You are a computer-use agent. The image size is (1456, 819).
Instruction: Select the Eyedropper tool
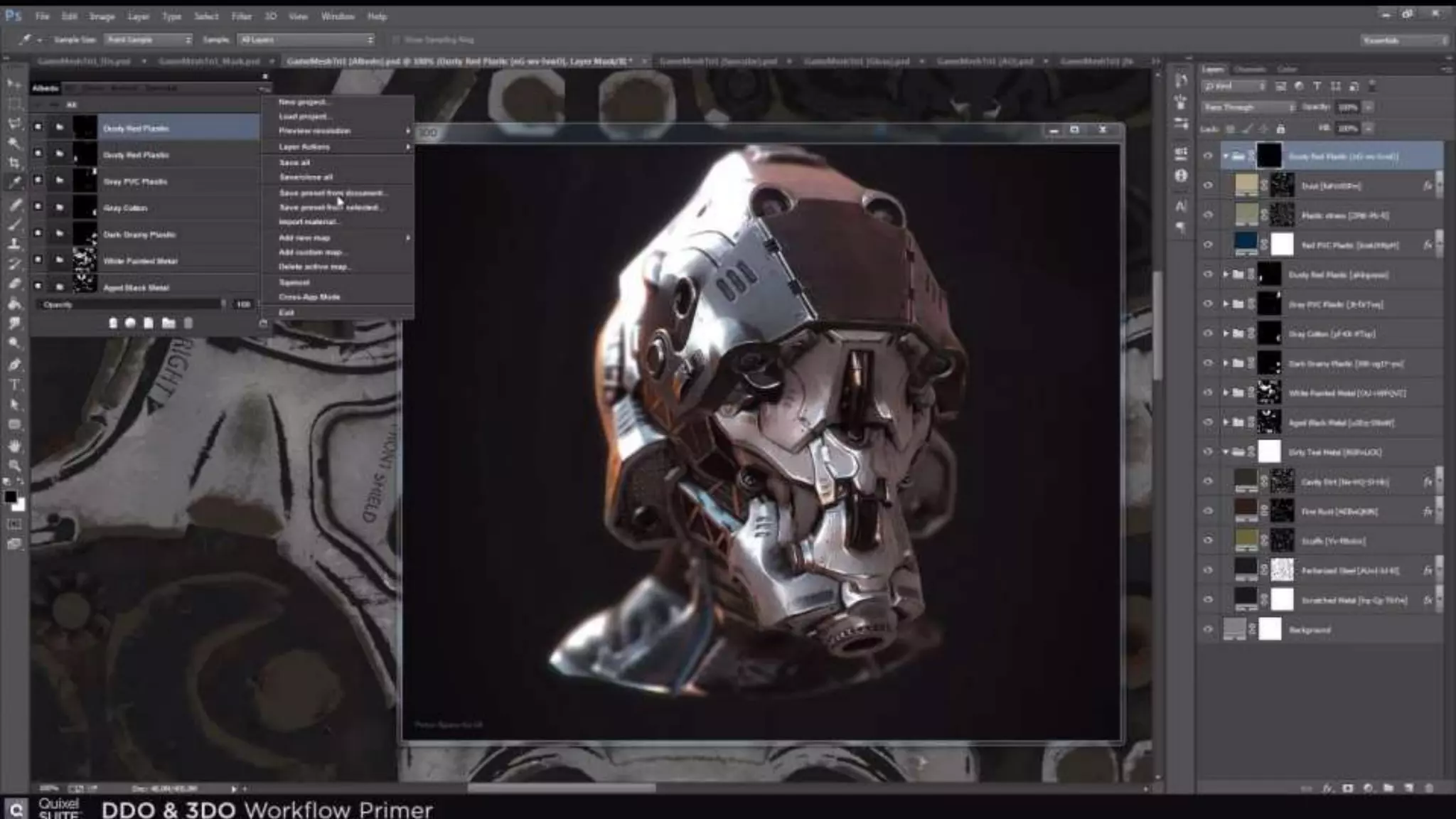coord(14,182)
